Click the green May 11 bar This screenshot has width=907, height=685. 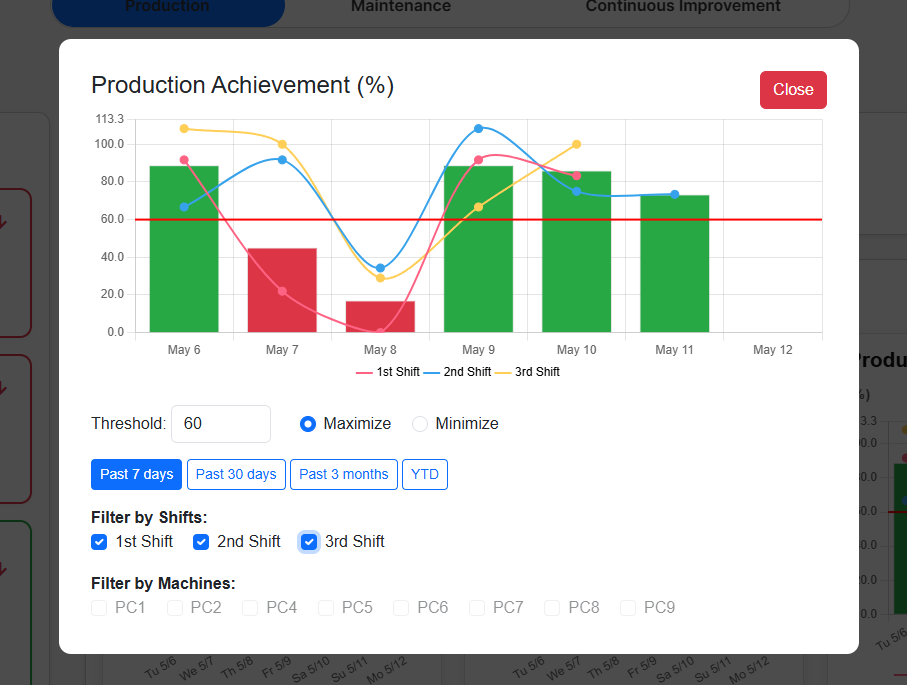click(674, 264)
